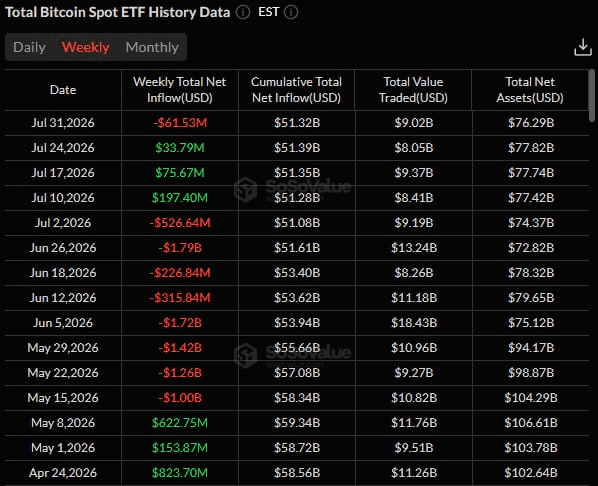Screen dimensions: 598x486
Task: Click the -$1.42B weekly inflow value
Action: tap(180, 348)
